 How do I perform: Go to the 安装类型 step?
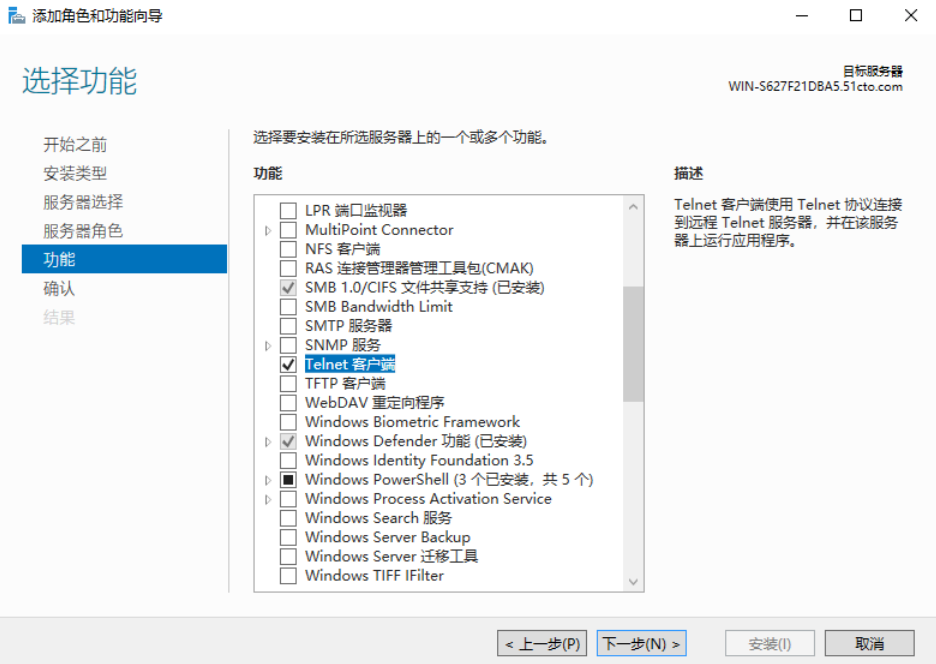pos(75,173)
